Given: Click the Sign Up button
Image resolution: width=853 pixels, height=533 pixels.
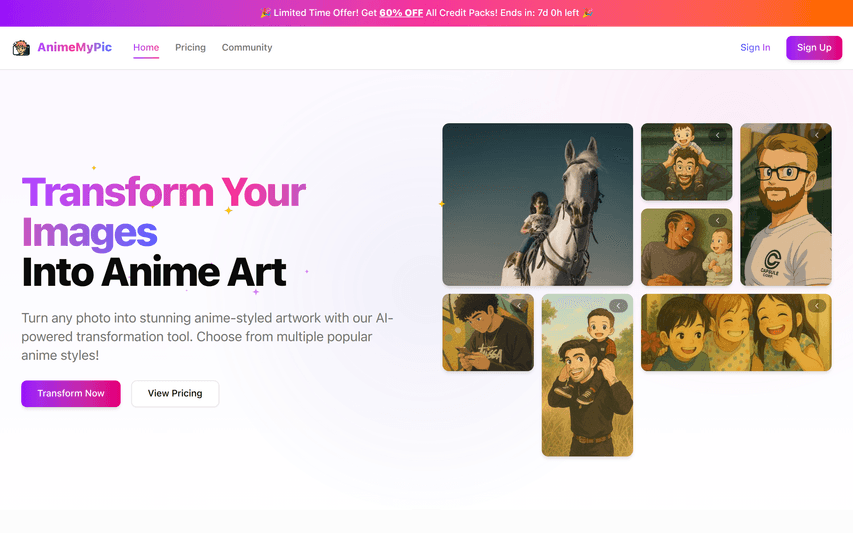Looking at the screenshot, I should [814, 47].
